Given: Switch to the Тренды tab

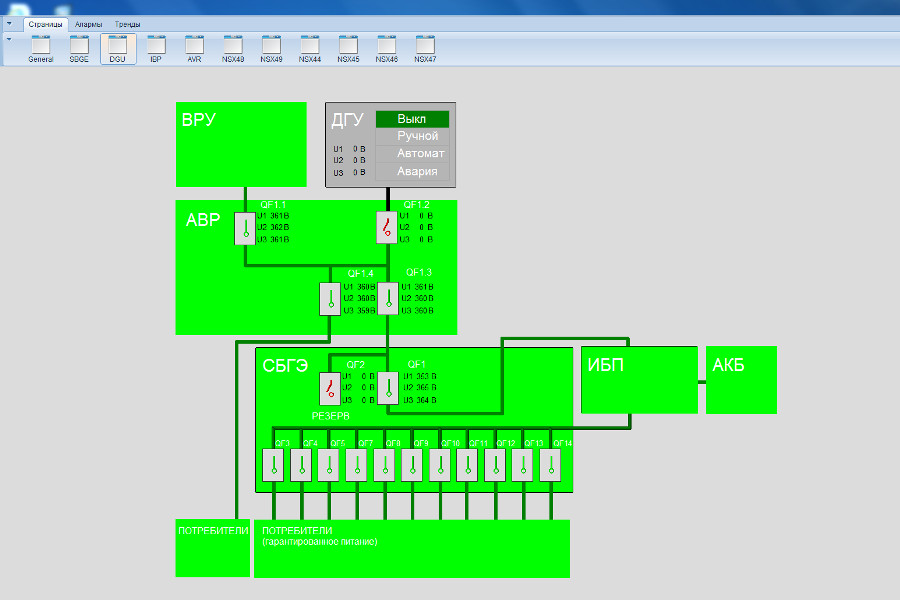Looking at the screenshot, I should point(127,24).
